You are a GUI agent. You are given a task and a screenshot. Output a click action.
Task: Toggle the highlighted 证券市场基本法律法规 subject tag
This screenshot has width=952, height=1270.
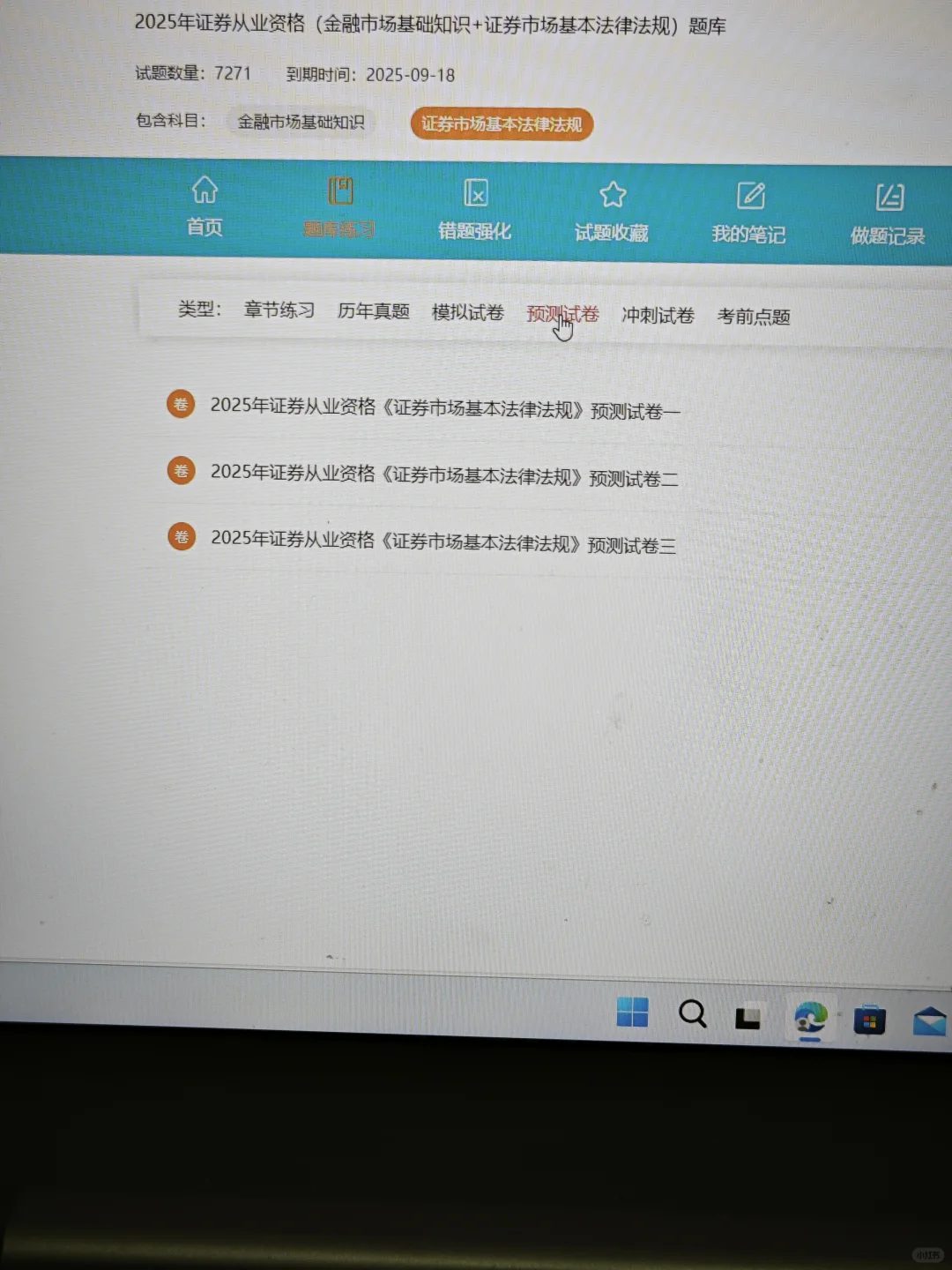(x=502, y=124)
